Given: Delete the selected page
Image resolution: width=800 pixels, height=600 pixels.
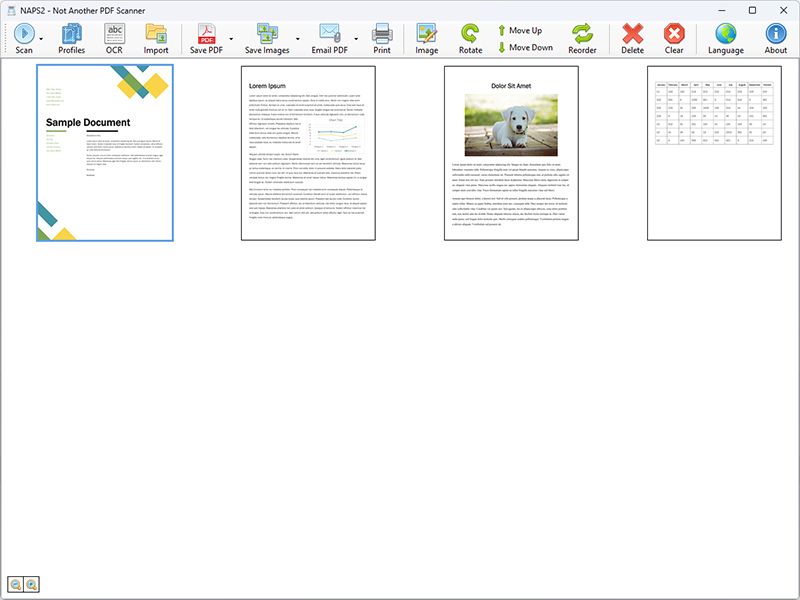Looking at the screenshot, I should (x=633, y=39).
